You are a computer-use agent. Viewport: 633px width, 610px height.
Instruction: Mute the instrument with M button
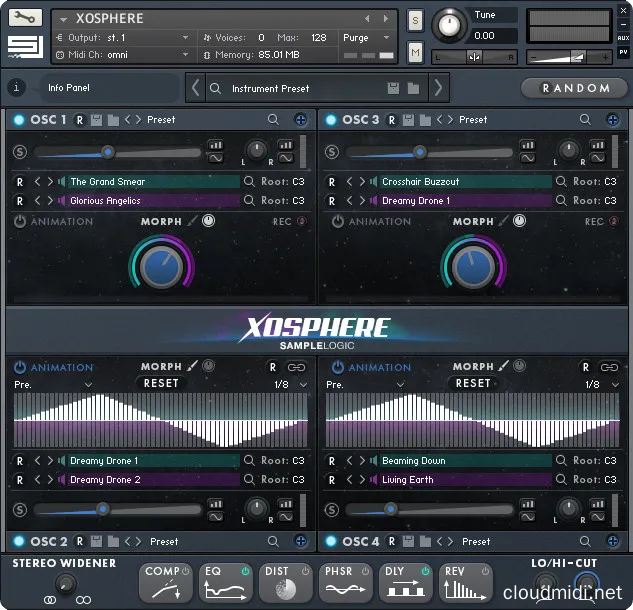pyautogui.click(x=415, y=50)
